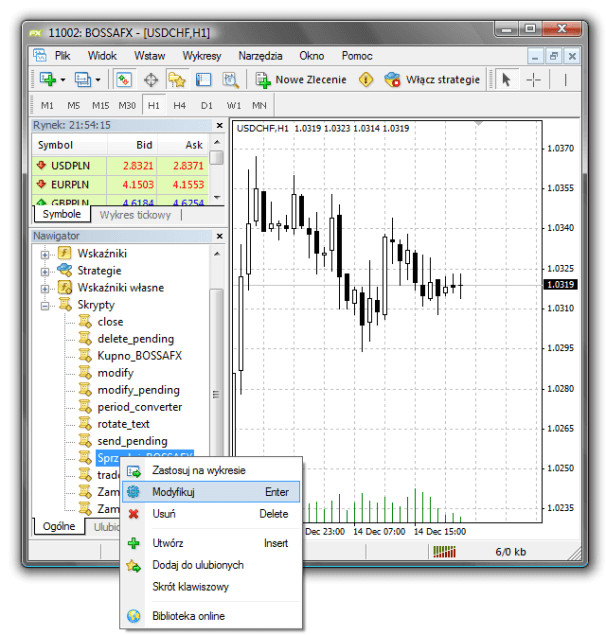The width and height of the screenshot is (606, 635).
Task: Choose Zastosuj na wykresie from context menu
Action: (x=211, y=471)
